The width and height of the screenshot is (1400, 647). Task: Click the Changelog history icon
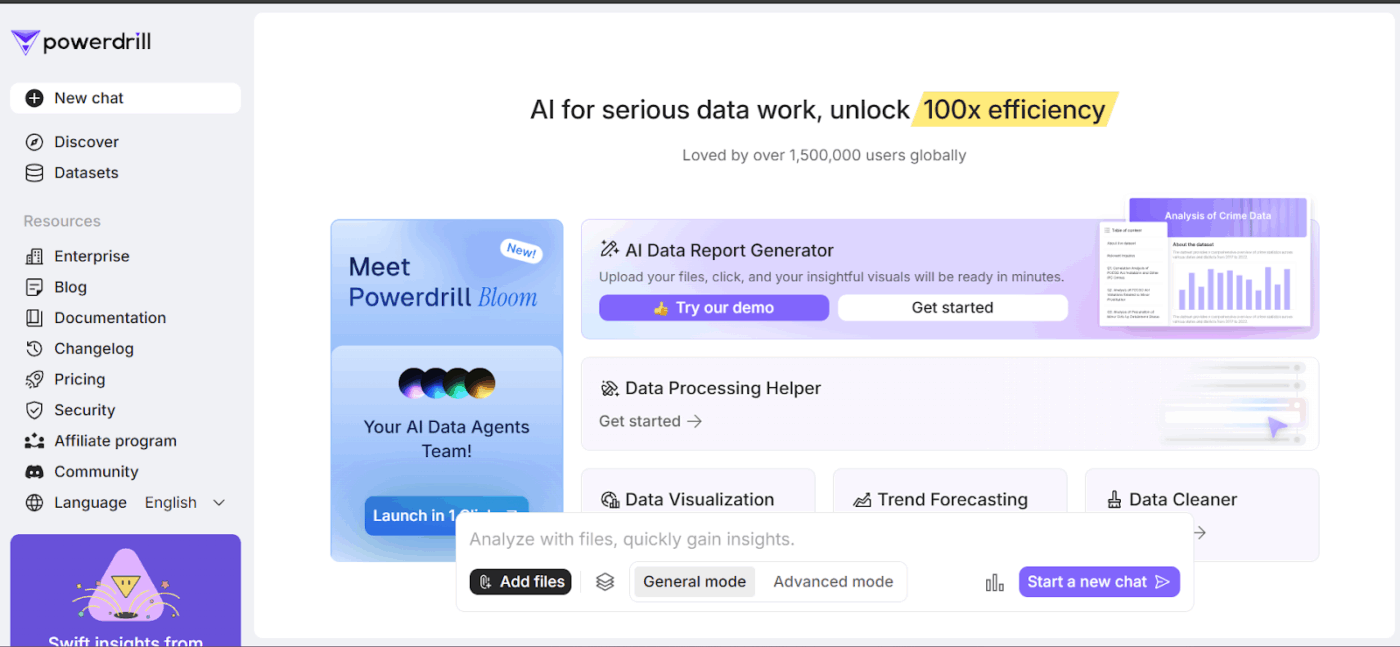click(x=34, y=349)
